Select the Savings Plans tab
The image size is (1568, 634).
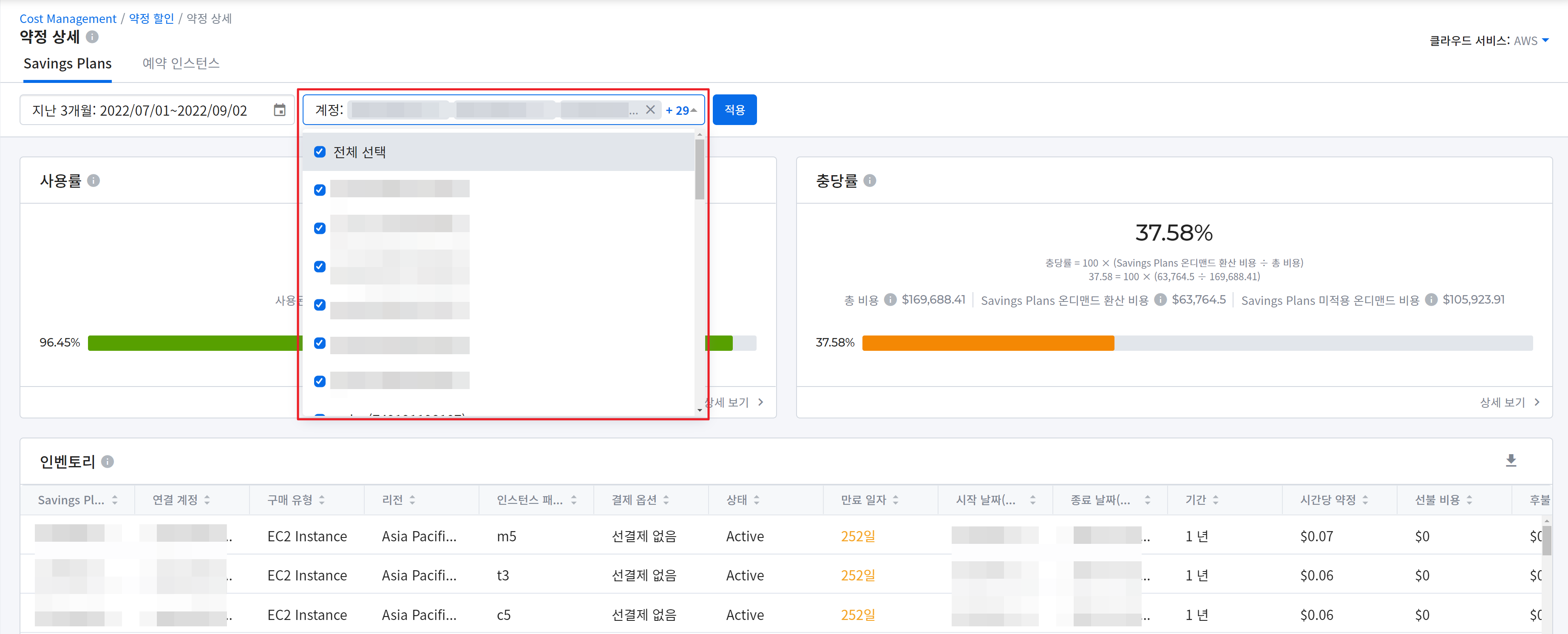68,63
